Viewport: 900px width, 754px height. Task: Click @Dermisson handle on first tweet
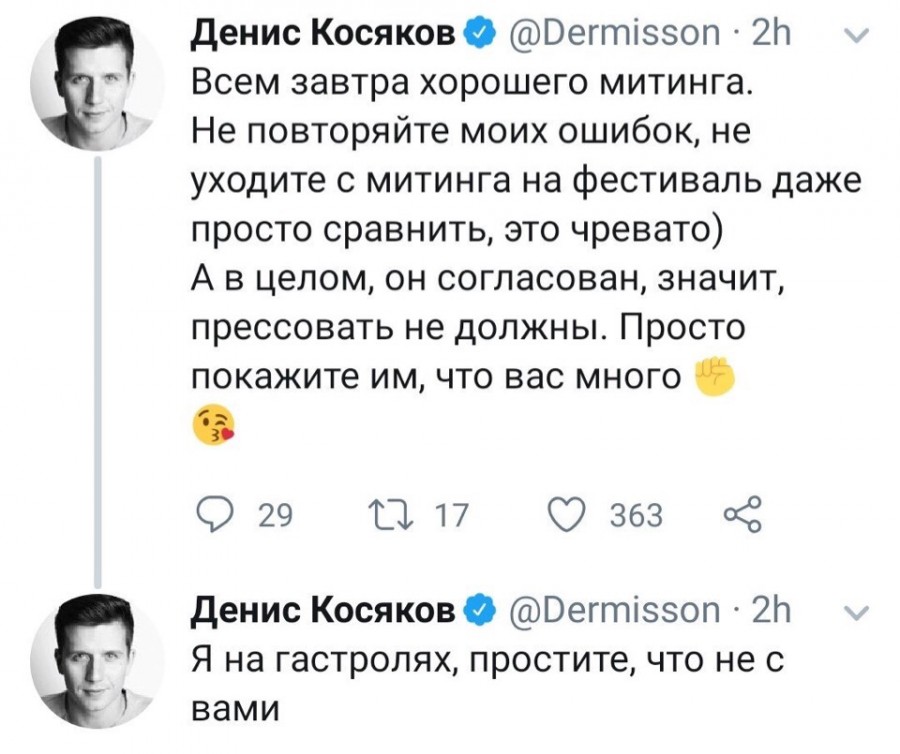point(610,36)
